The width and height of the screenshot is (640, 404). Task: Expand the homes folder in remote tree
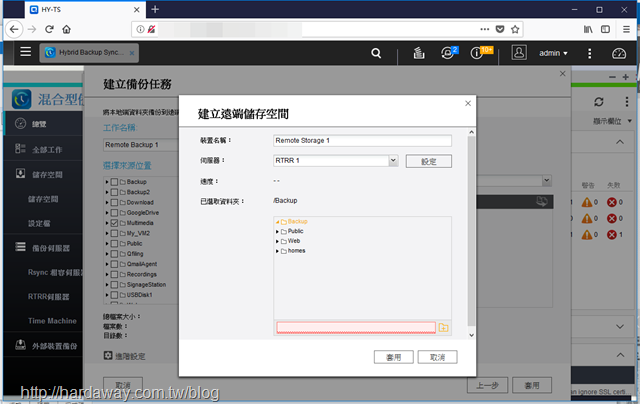click(x=278, y=251)
